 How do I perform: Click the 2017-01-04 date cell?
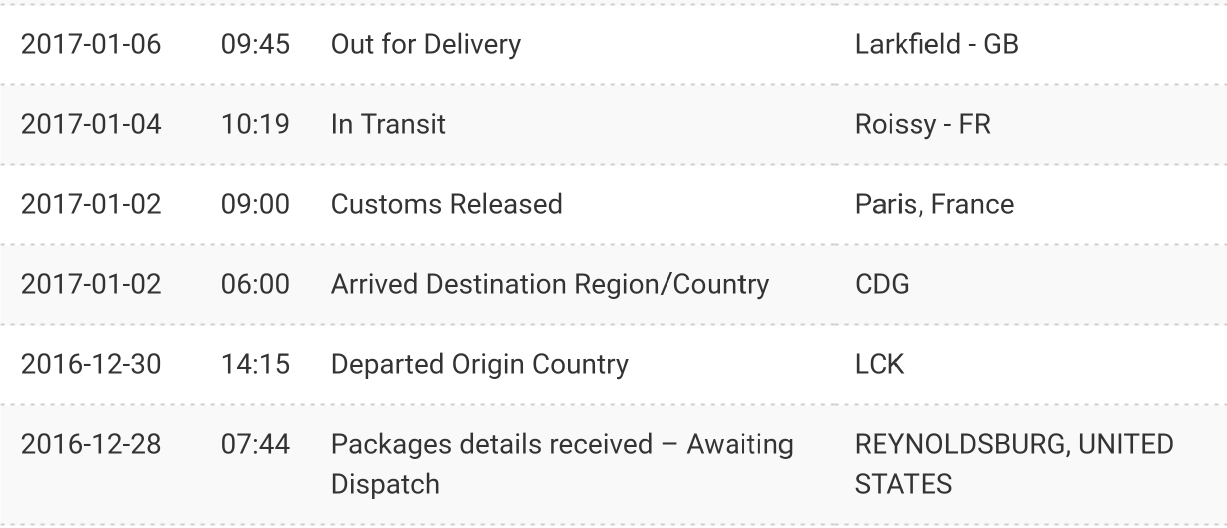point(92,125)
